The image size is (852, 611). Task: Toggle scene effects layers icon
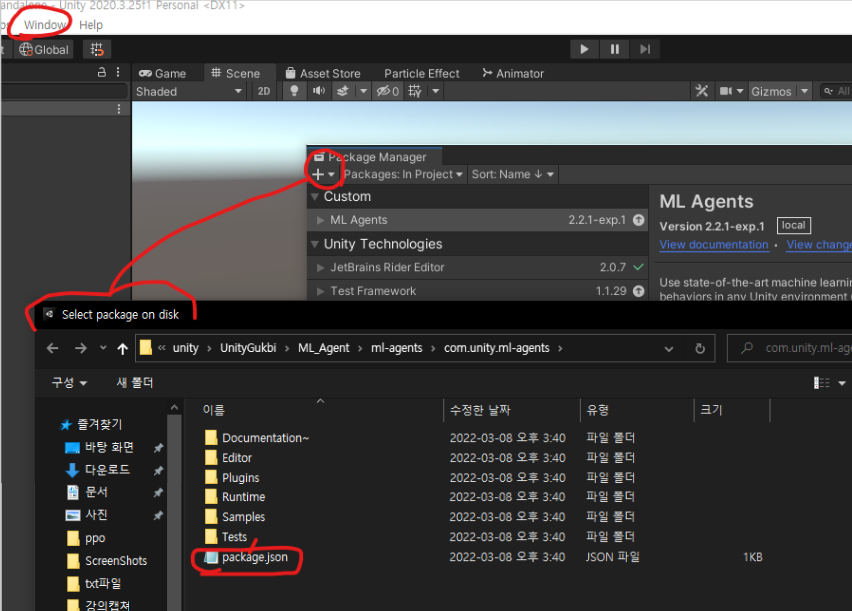342,91
